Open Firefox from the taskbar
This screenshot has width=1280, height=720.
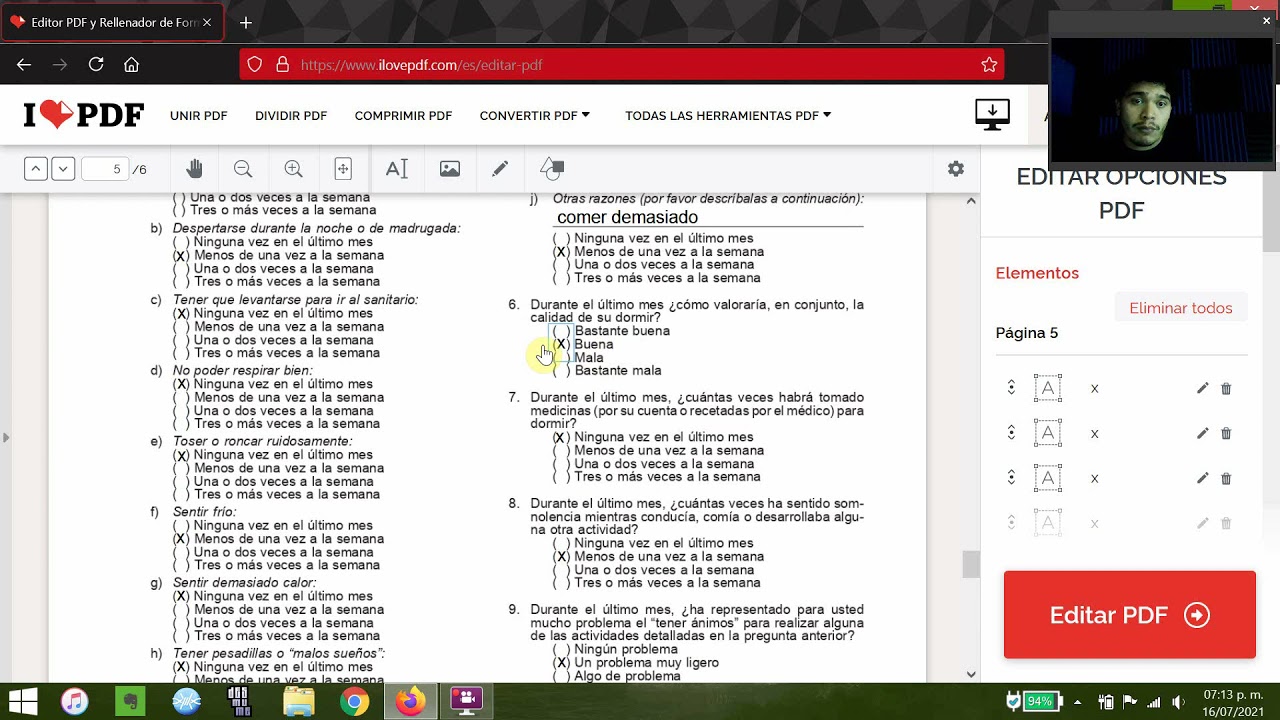410,701
